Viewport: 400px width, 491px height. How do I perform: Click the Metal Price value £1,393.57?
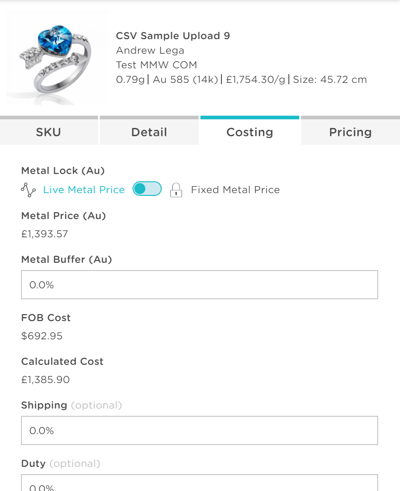click(45, 234)
